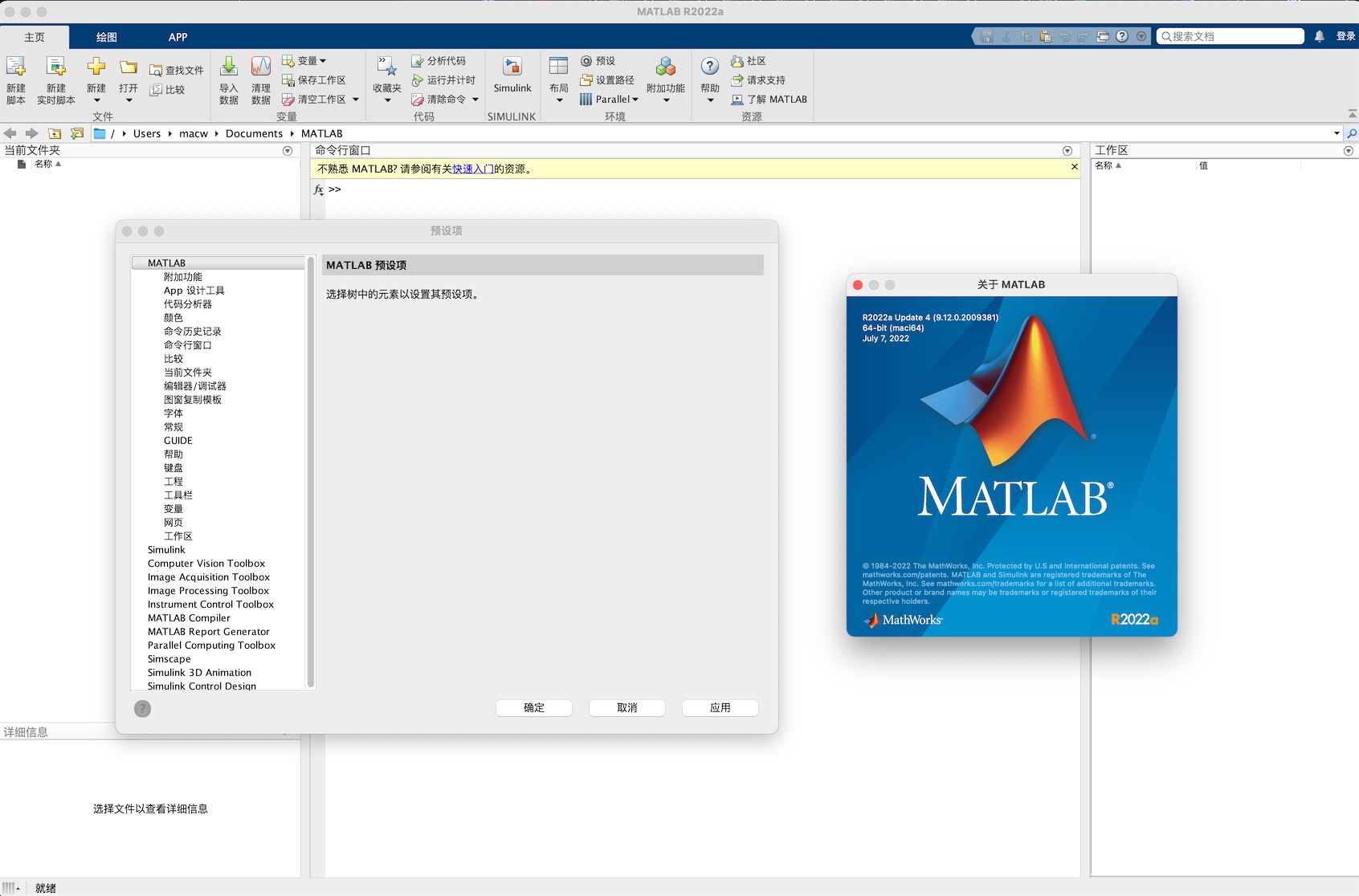Screen dimensions: 1359x896
Task: Open file with the 打开 folder icon
Action: pyautogui.click(x=129, y=67)
